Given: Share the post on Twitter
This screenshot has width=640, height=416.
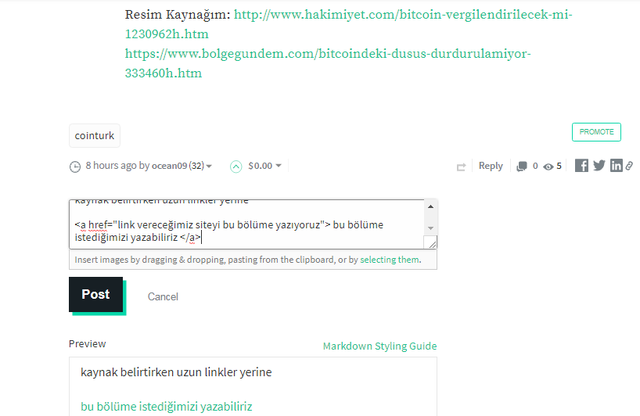Looking at the screenshot, I should [x=599, y=165].
